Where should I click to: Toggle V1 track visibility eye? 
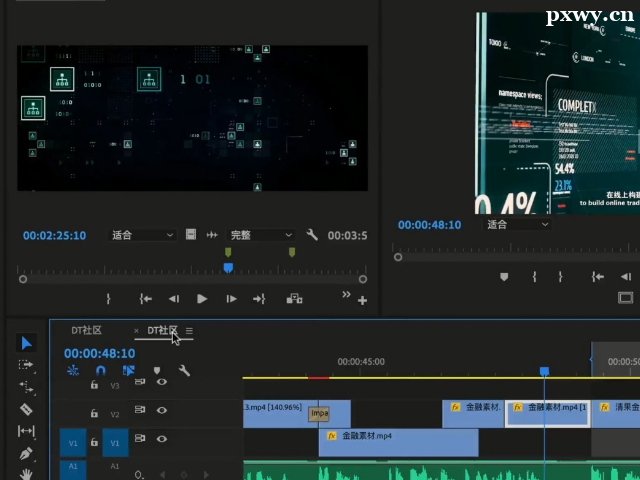click(x=161, y=438)
